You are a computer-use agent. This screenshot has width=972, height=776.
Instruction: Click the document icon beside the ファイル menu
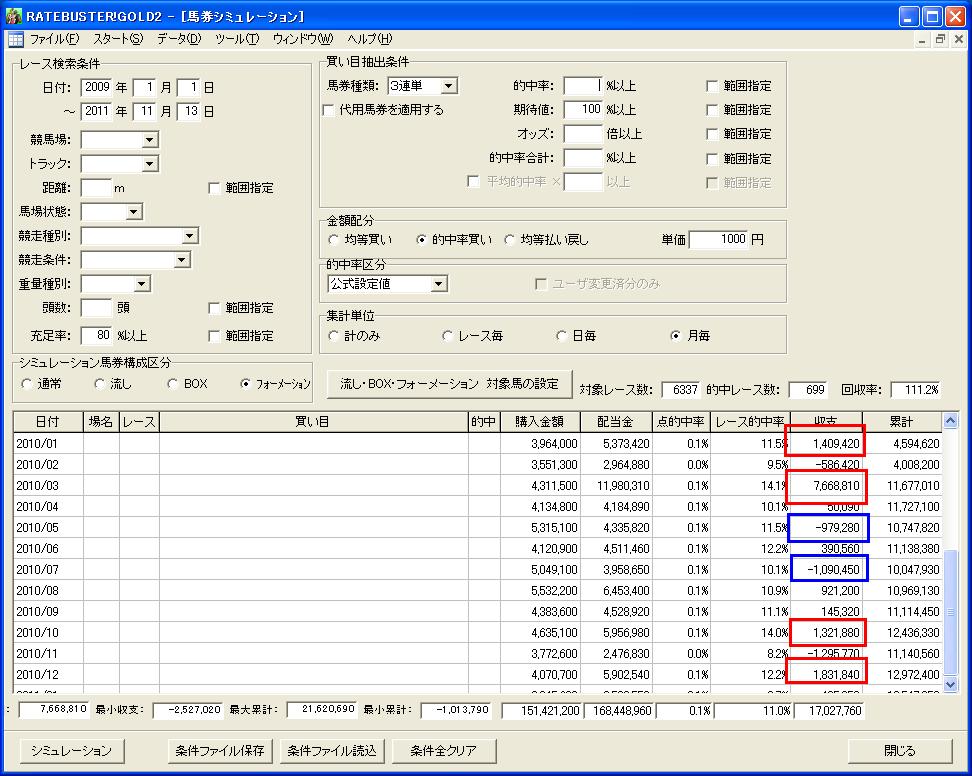(x=15, y=39)
